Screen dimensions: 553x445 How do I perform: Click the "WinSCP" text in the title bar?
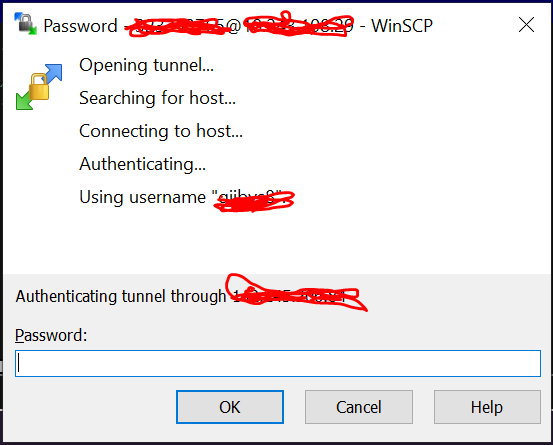[402, 26]
